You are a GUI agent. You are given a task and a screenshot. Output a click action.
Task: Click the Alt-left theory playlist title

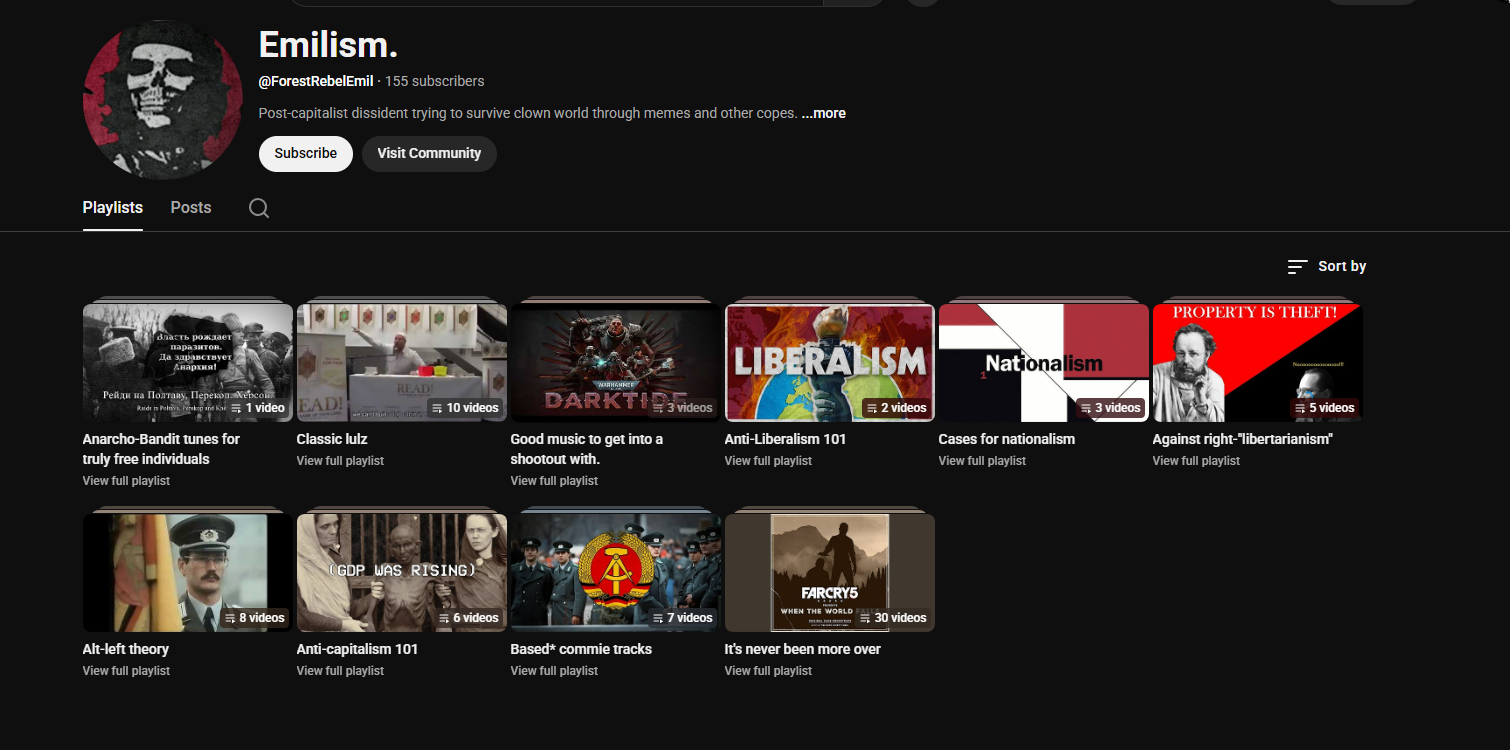coord(125,649)
